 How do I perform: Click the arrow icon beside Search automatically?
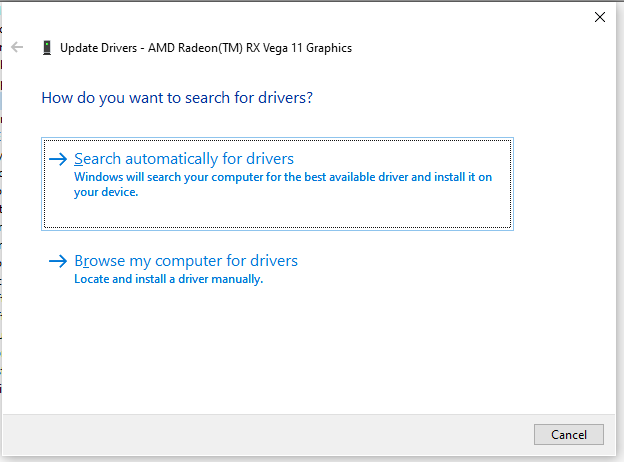click(59, 159)
